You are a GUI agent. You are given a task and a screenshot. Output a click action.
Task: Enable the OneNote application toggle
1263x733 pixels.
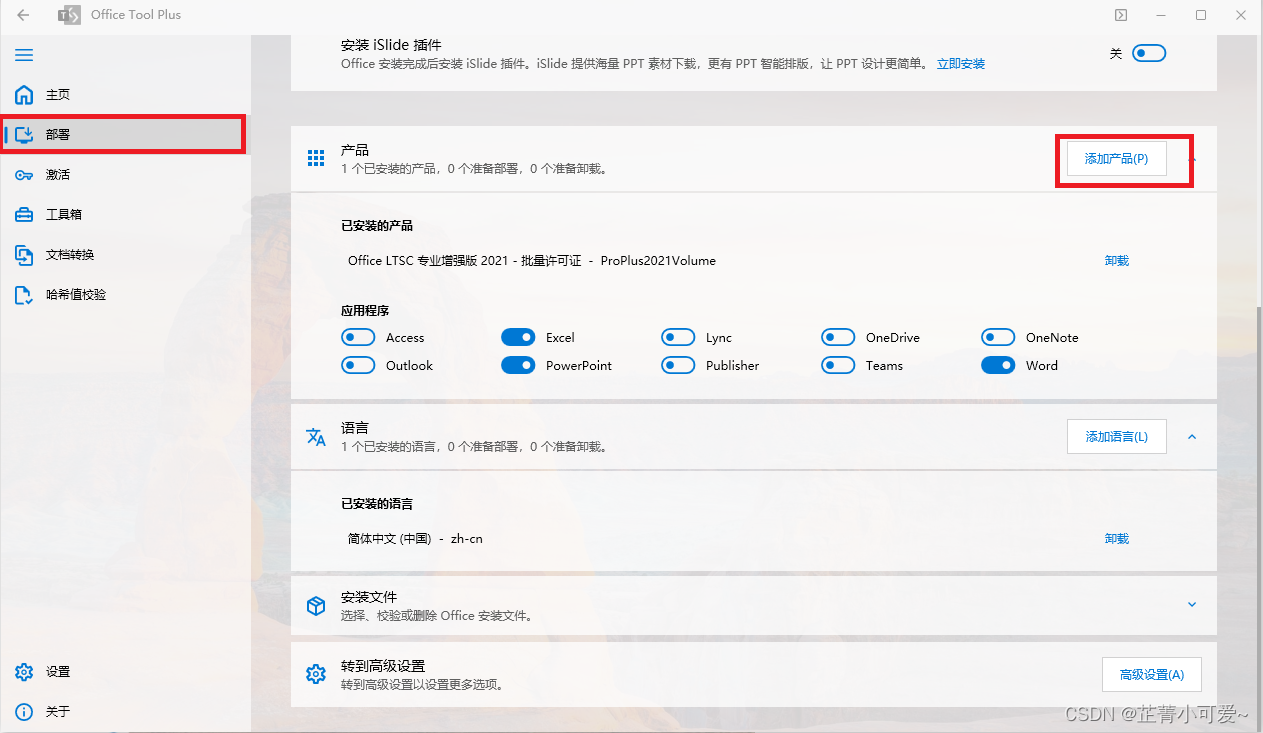998,338
